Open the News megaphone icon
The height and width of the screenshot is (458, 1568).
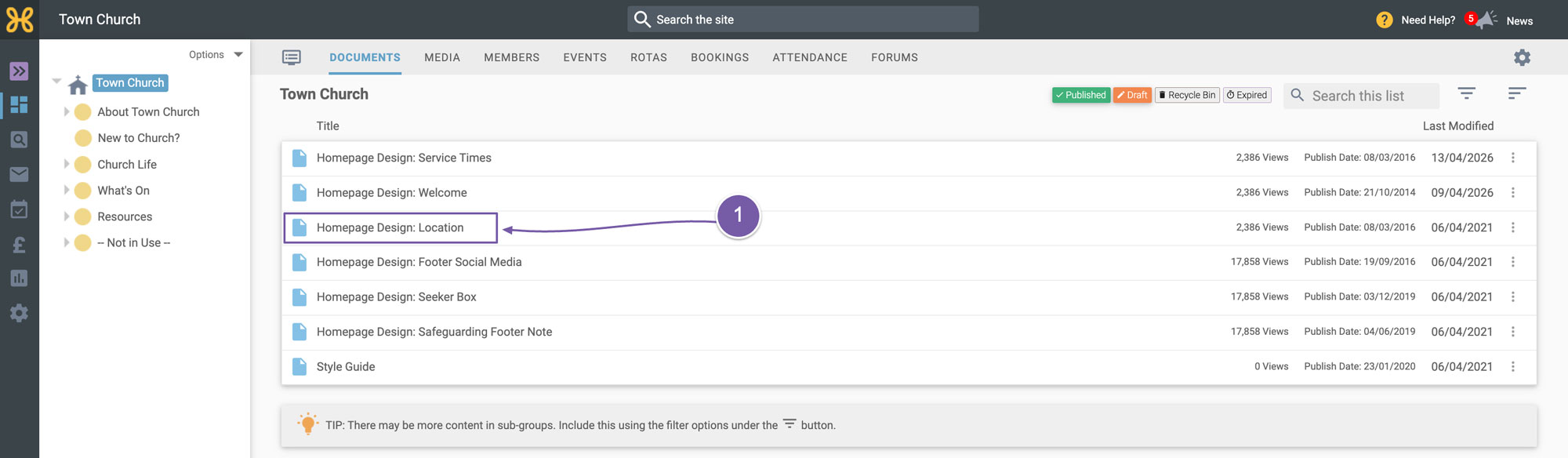[1486, 20]
